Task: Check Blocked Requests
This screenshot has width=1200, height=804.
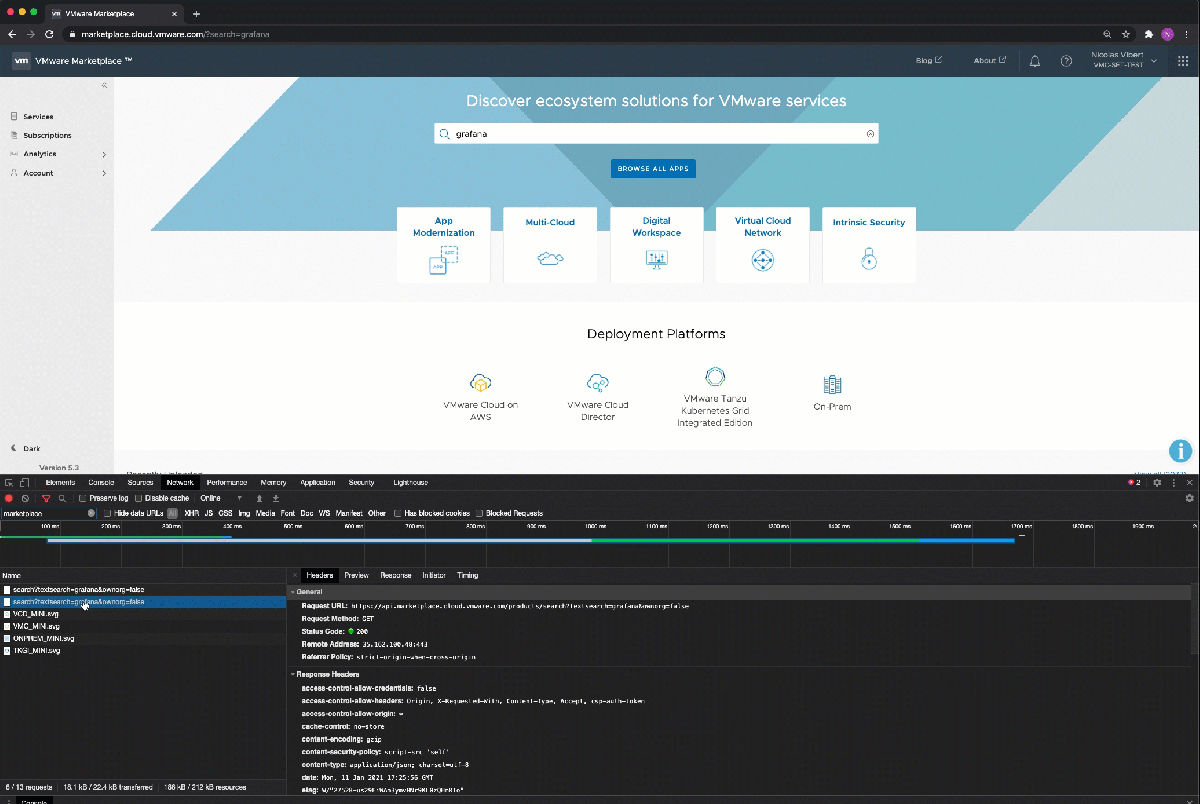Action: [x=479, y=513]
